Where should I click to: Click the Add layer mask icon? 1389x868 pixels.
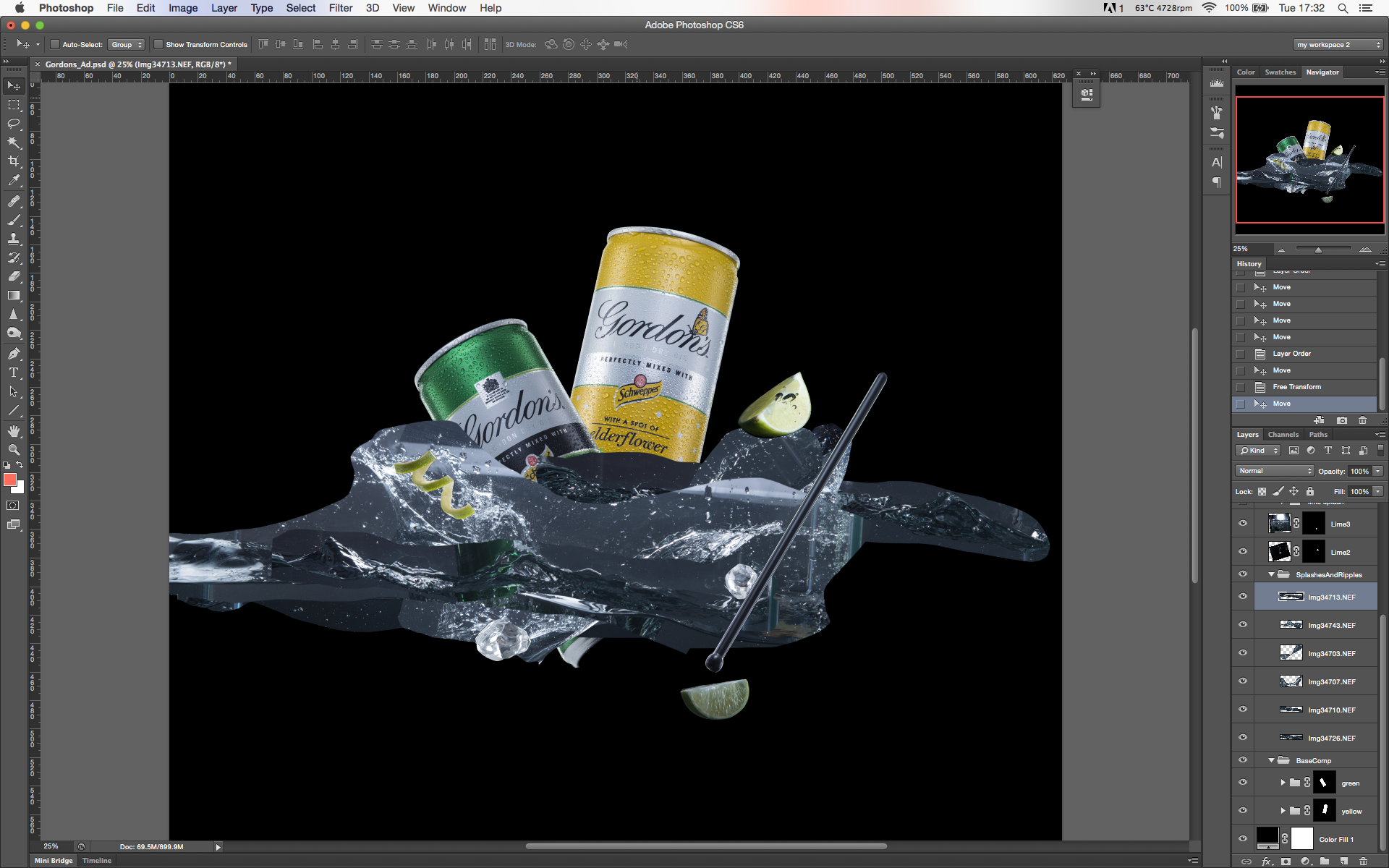(x=1286, y=861)
